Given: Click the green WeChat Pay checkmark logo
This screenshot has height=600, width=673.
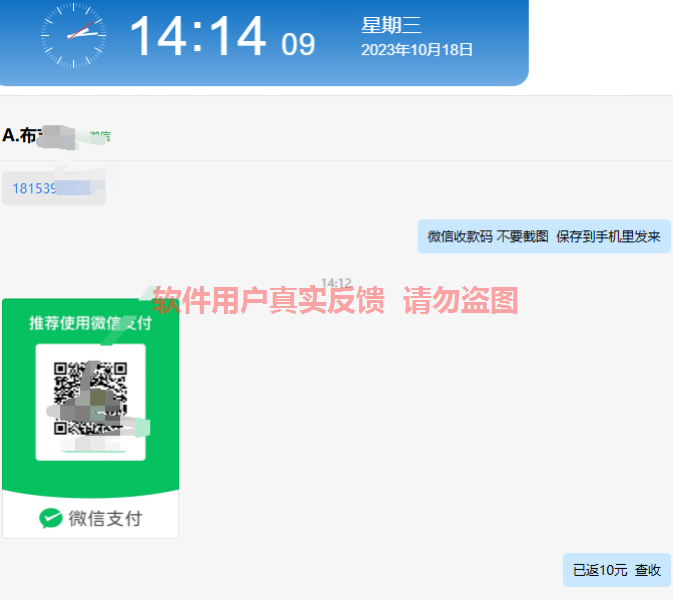Looking at the screenshot, I should click(x=51, y=518).
